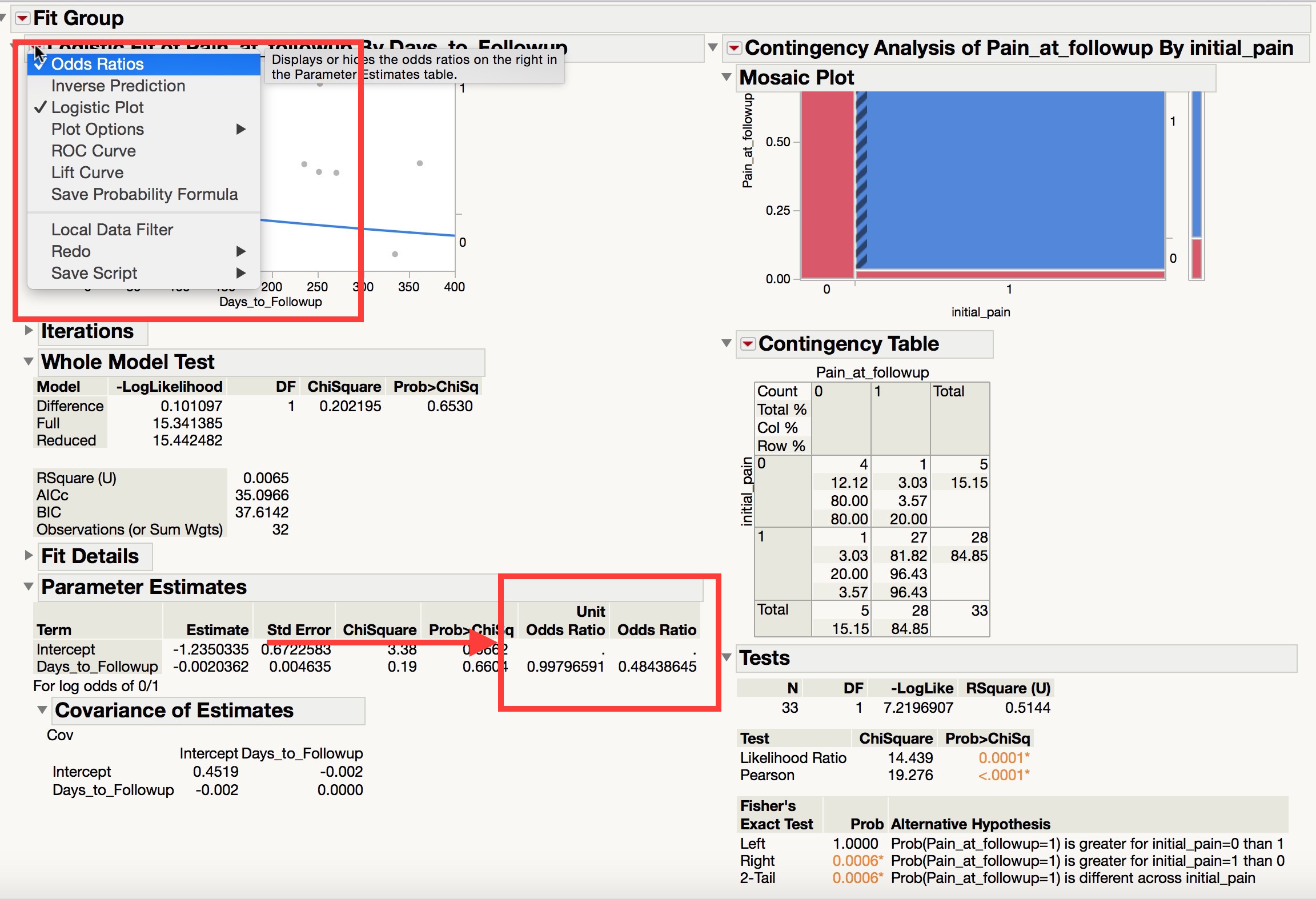
Task: Collapse the Mosaic Plot section
Action: click(x=727, y=77)
